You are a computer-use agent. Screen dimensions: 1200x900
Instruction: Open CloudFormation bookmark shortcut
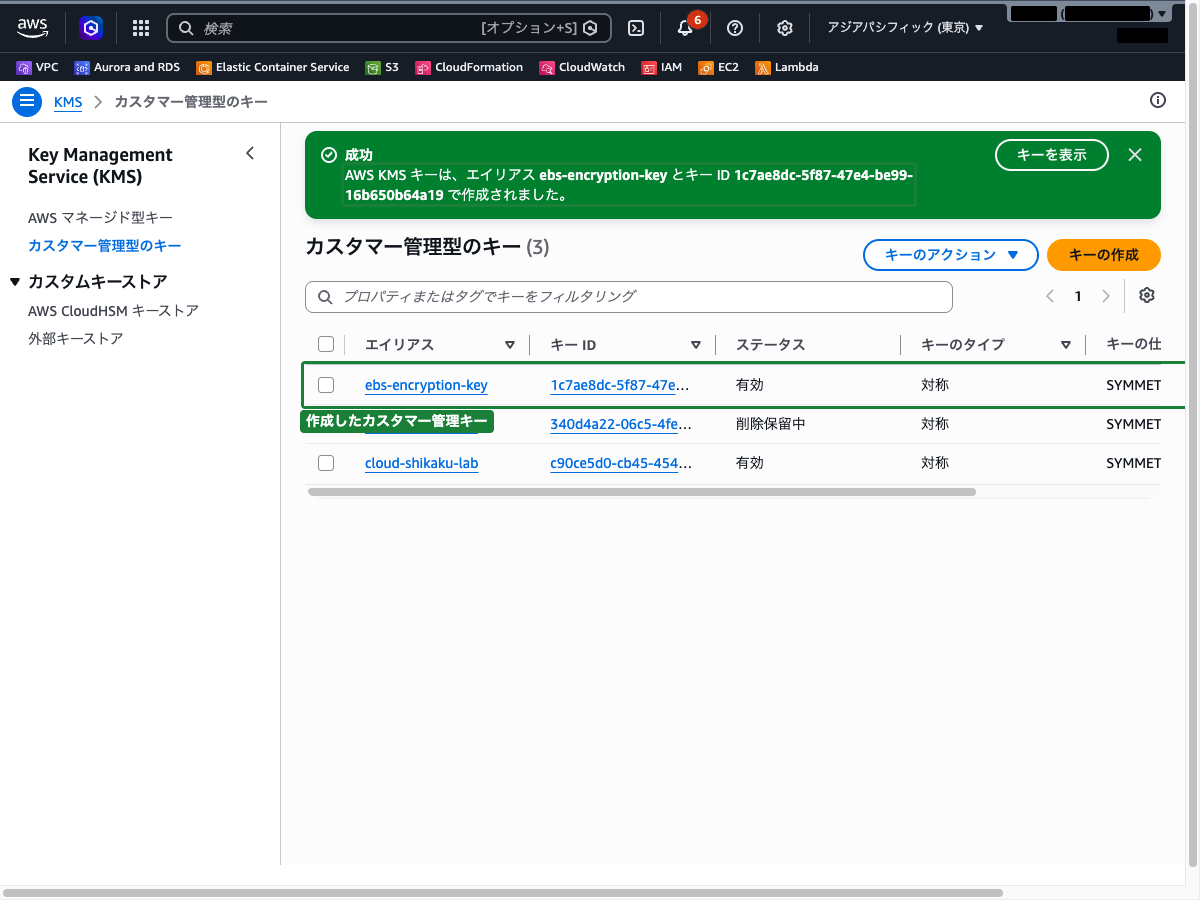(x=469, y=67)
